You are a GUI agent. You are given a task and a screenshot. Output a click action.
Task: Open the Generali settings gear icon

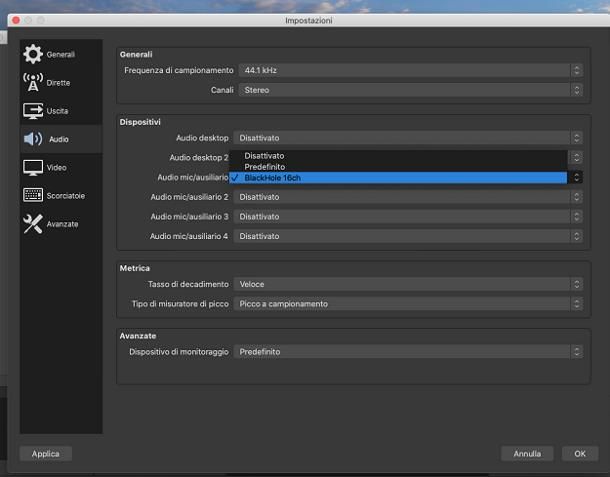[33, 54]
